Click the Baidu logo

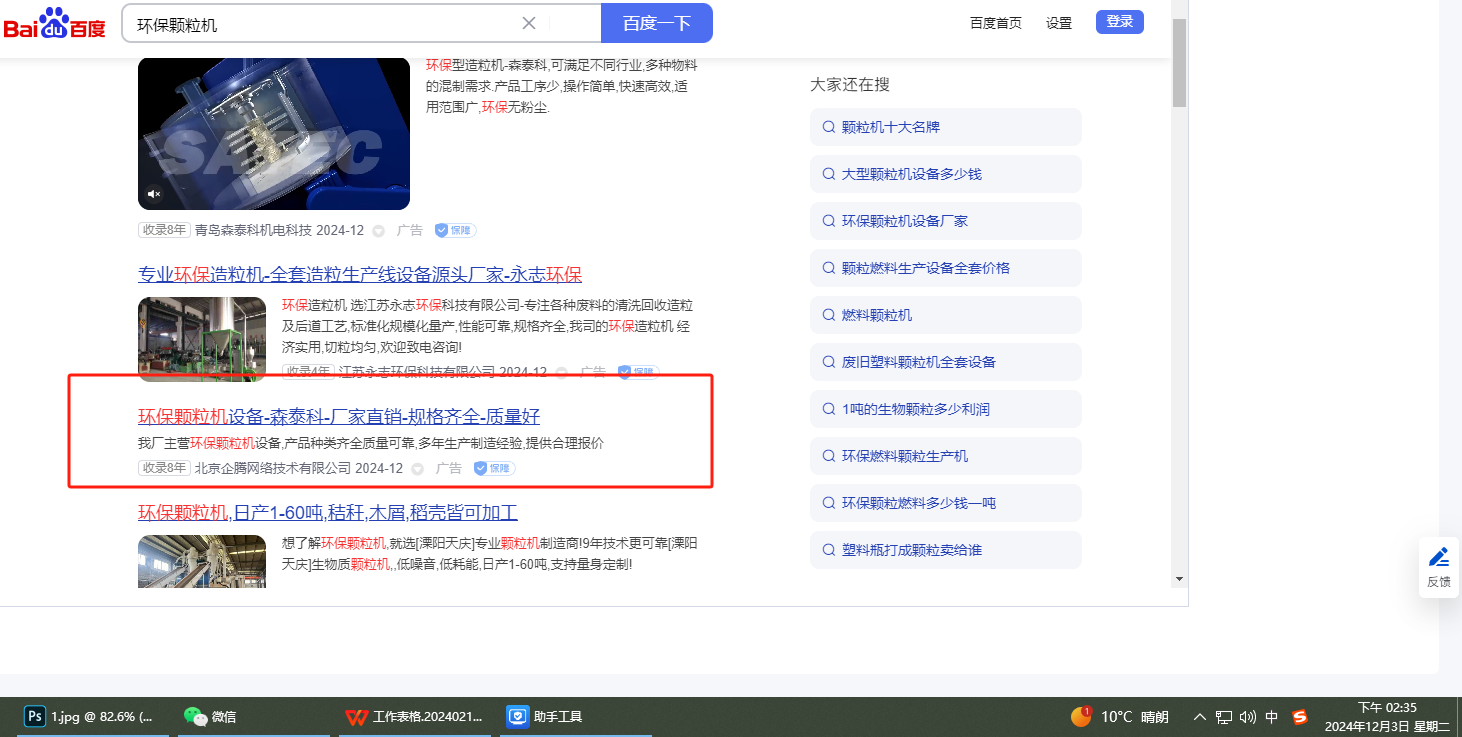pyautogui.click(x=55, y=23)
